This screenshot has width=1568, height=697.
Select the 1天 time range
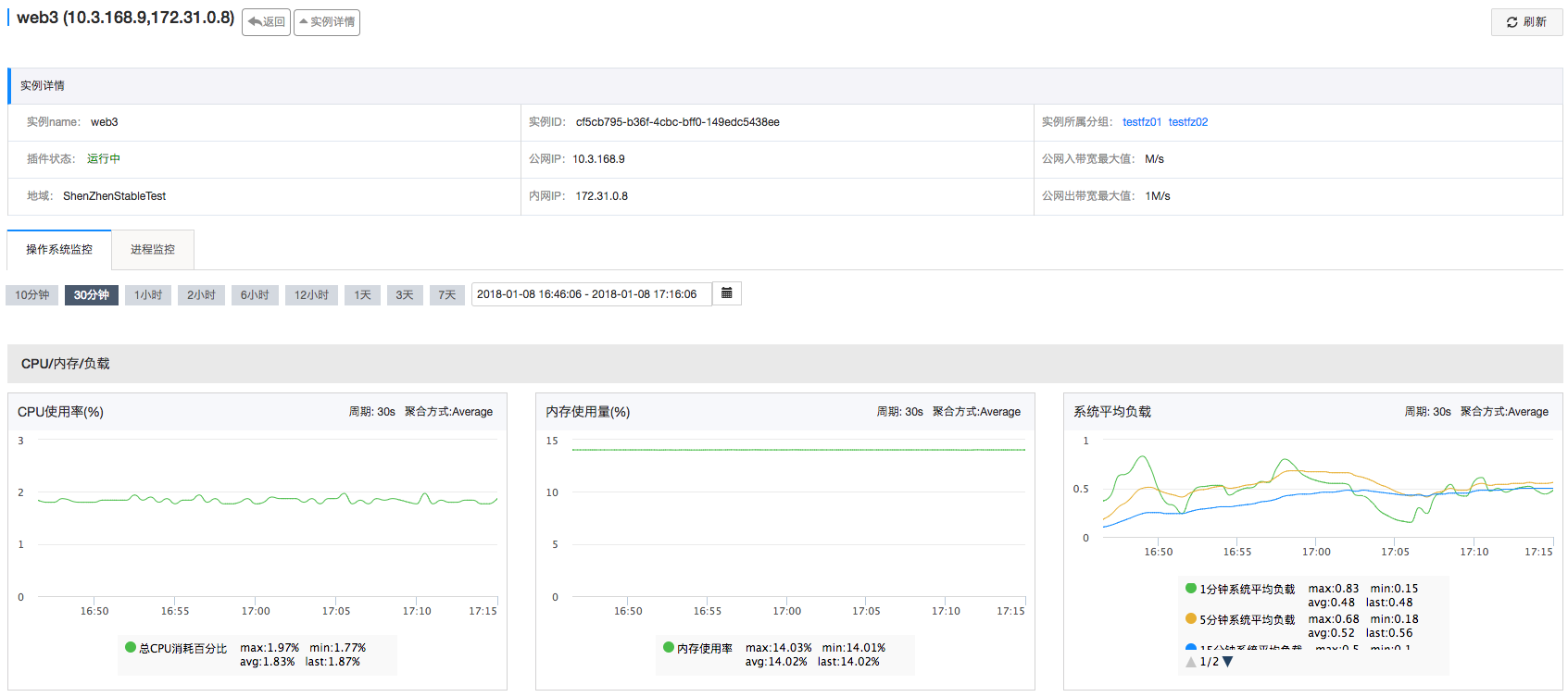[362, 295]
